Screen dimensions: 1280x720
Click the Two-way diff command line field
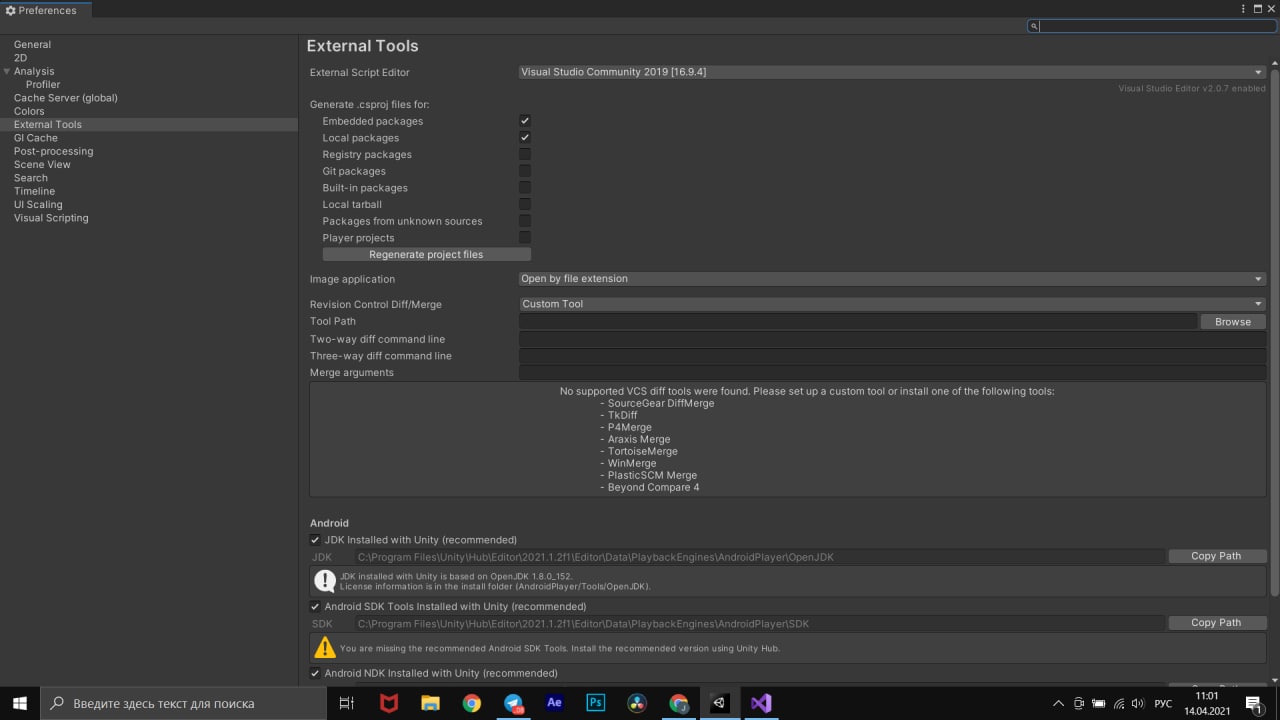892,339
